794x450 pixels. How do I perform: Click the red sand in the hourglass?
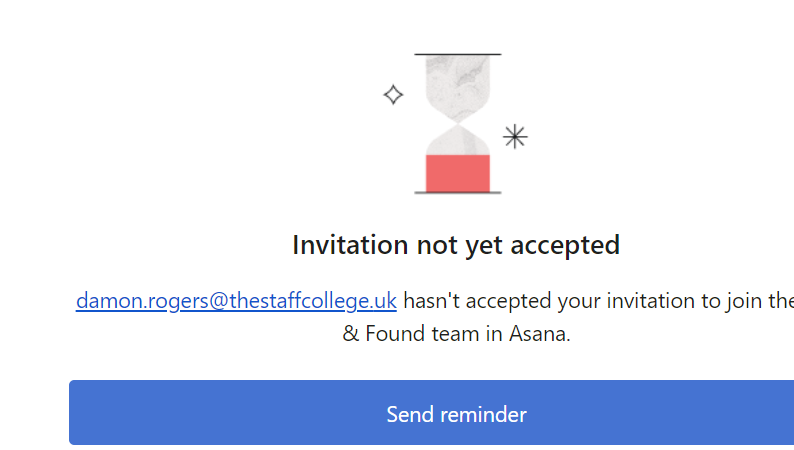click(x=458, y=174)
